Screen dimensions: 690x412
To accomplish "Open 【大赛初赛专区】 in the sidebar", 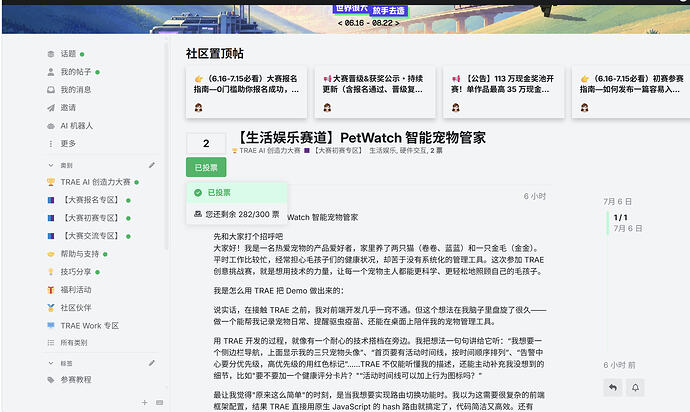I will pos(88,218).
